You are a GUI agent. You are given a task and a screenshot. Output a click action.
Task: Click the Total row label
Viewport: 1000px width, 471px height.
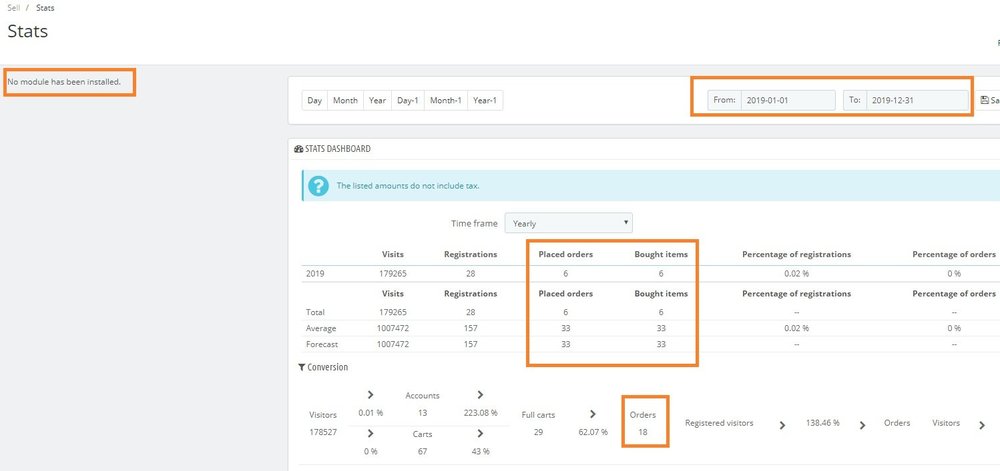(x=315, y=312)
